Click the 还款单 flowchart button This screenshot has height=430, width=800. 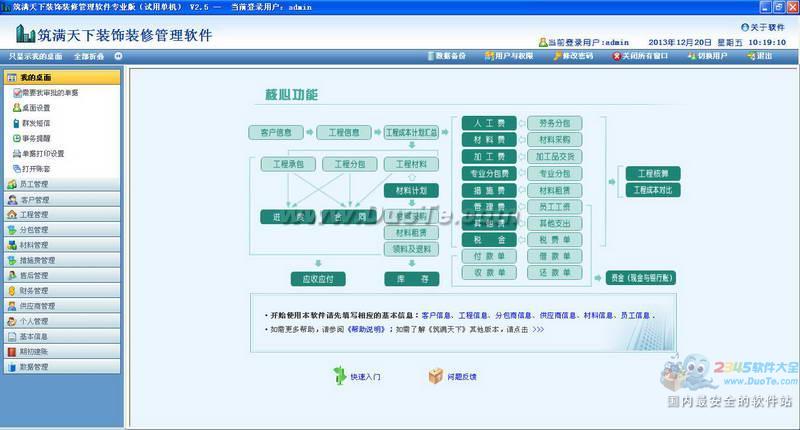point(555,273)
